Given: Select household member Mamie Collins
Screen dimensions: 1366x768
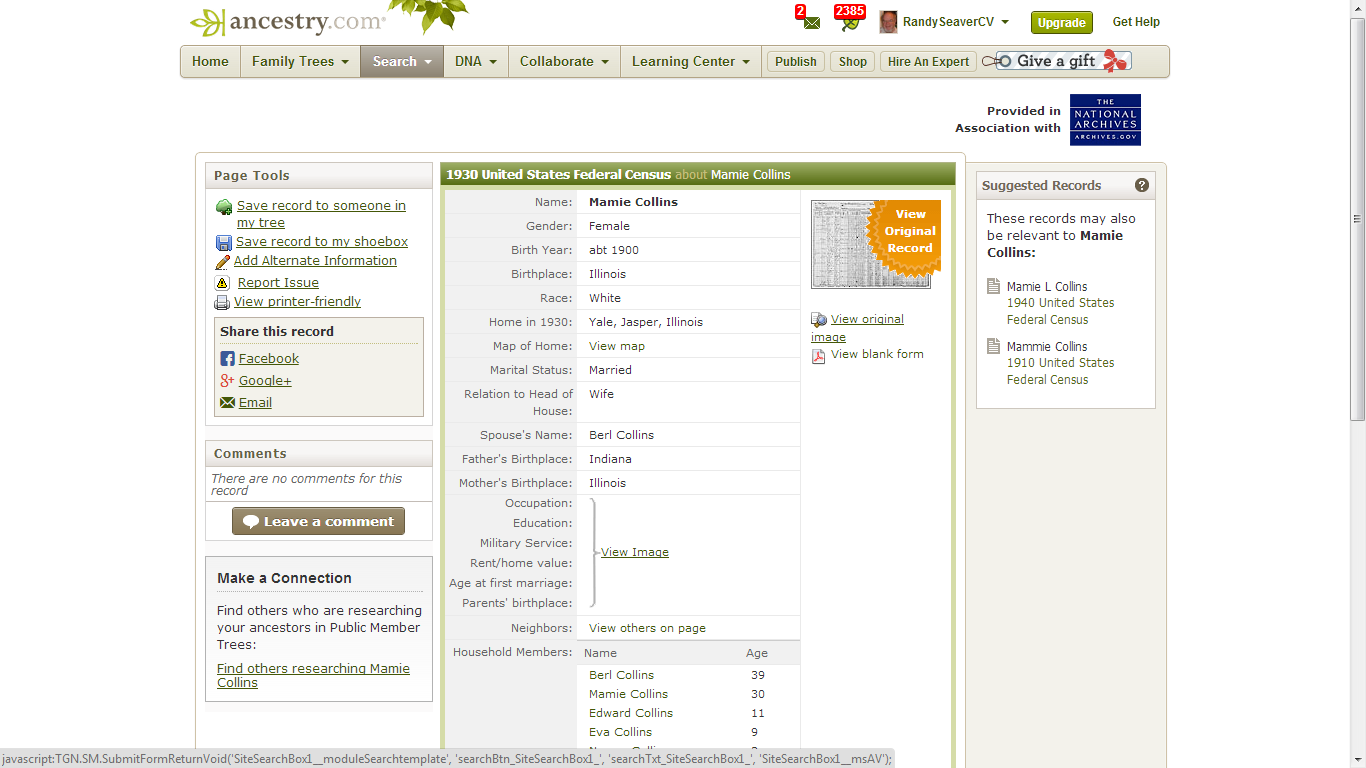Looking at the screenshot, I should [628, 694].
